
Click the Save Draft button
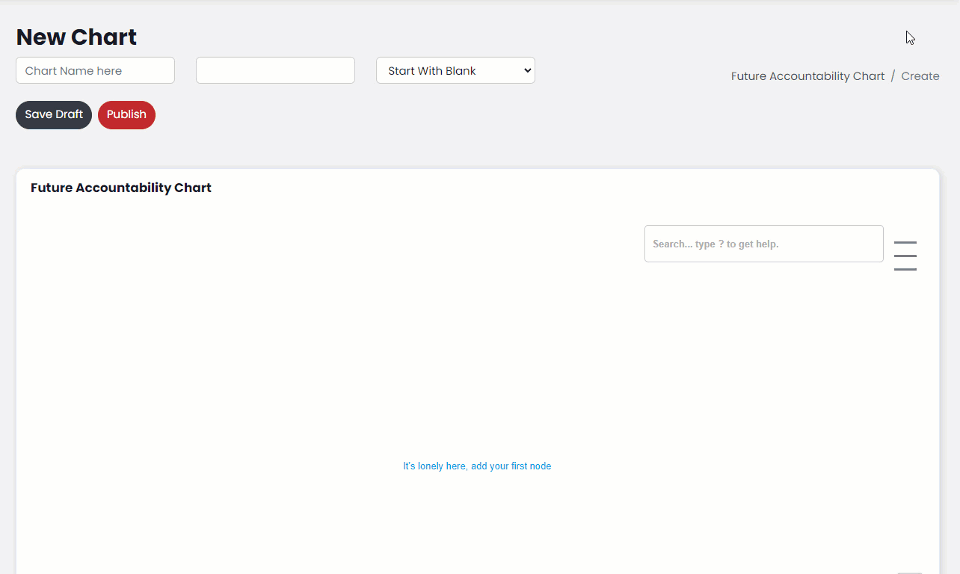pyautogui.click(x=54, y=115)
